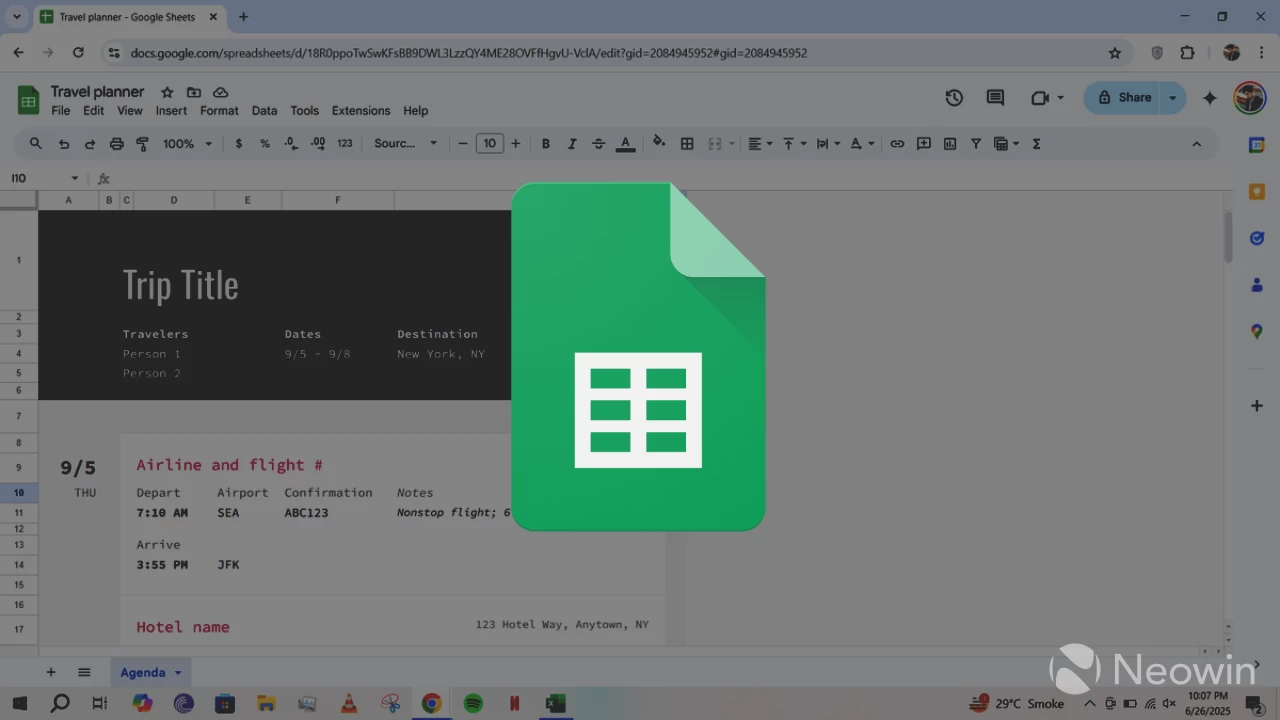Open Google Maps in side panel
The width and height of the screenshot is (1280, 720).
tap(1257, 332)
